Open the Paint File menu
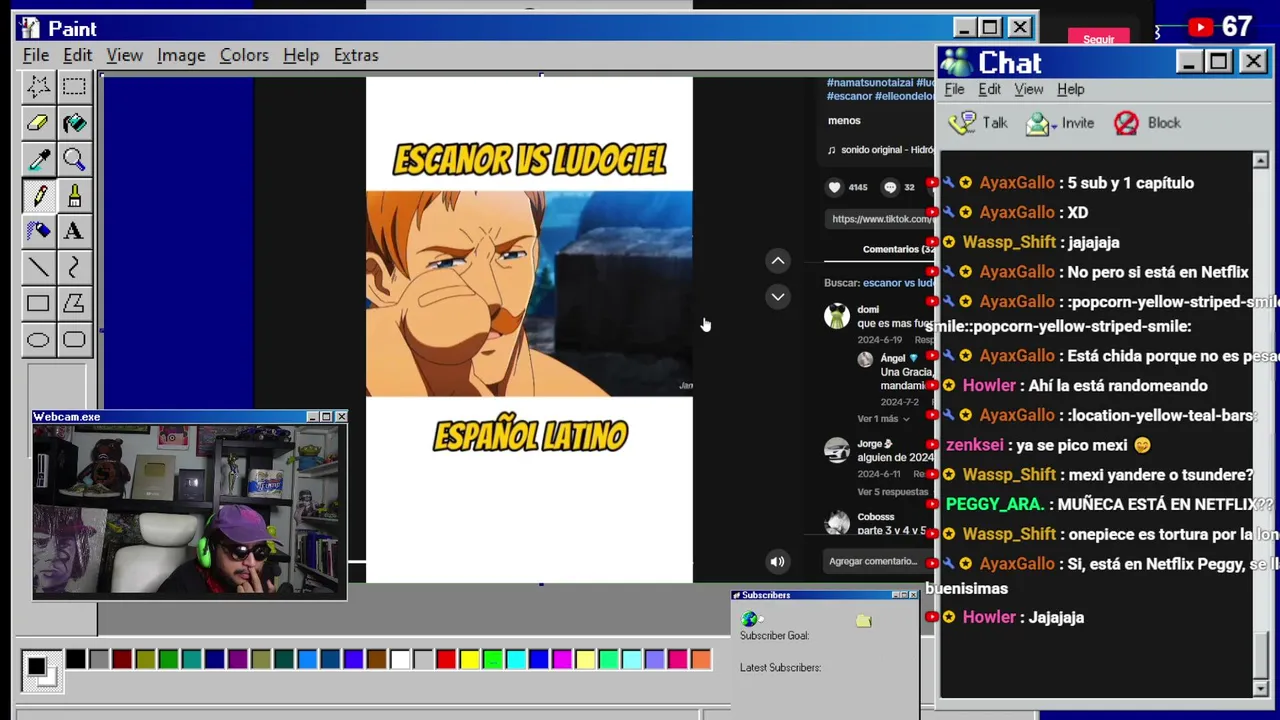Screen dimensions: 1280x720 coord(36,55)
